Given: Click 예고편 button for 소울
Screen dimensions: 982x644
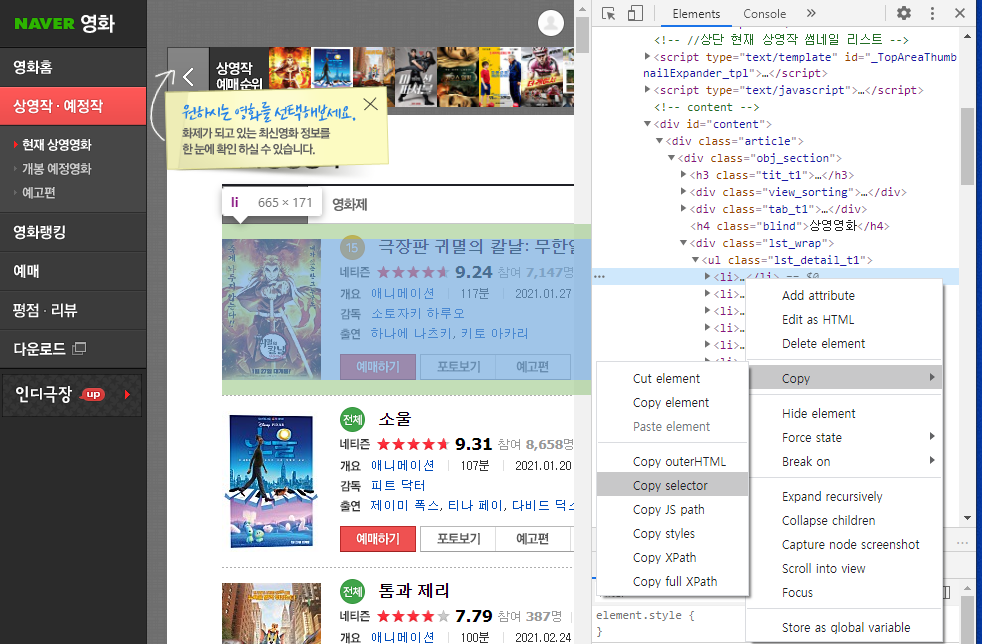Looking at the screenshot, I should [532, 539].
